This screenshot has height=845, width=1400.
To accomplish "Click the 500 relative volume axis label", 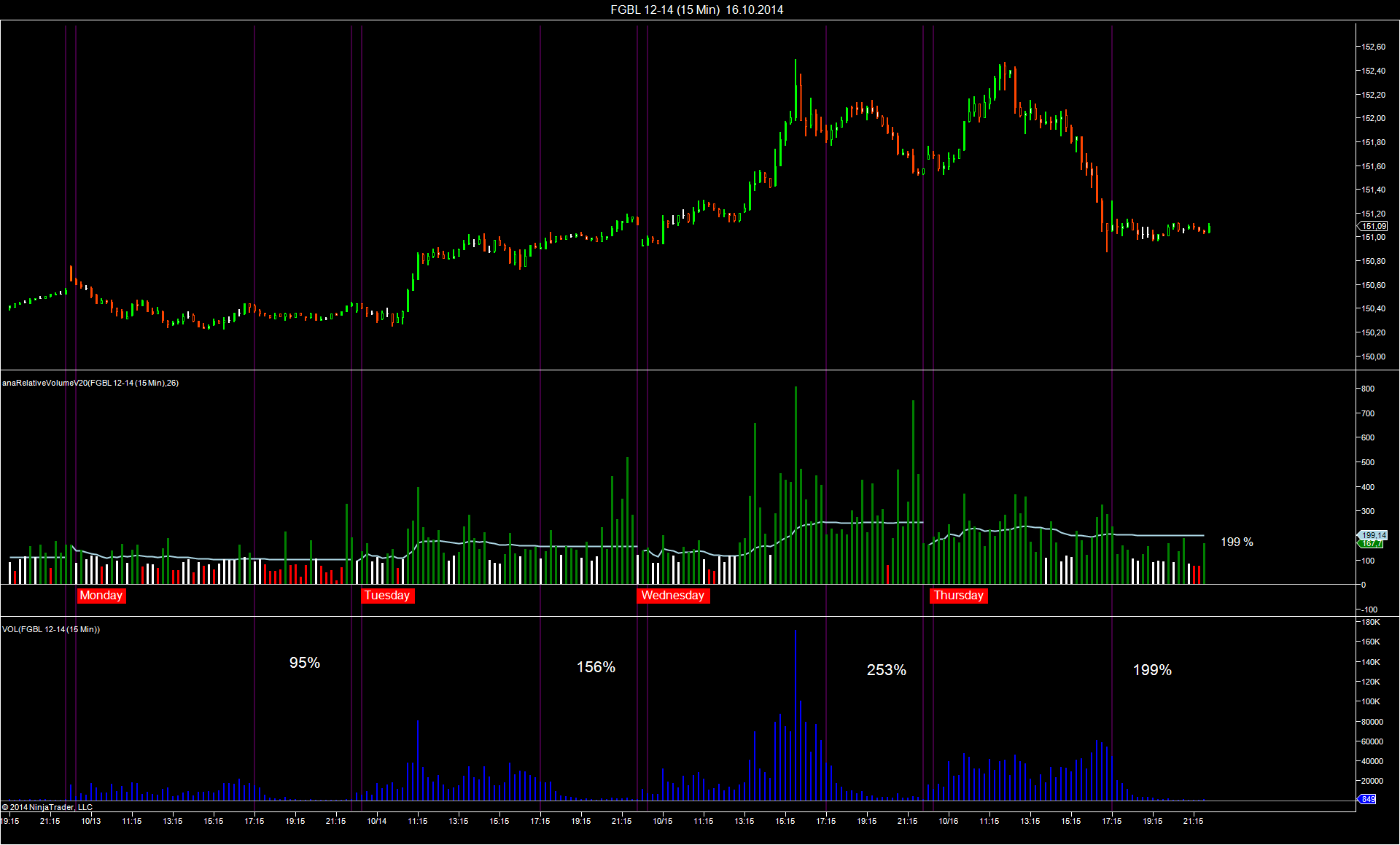I will 1368,462.
